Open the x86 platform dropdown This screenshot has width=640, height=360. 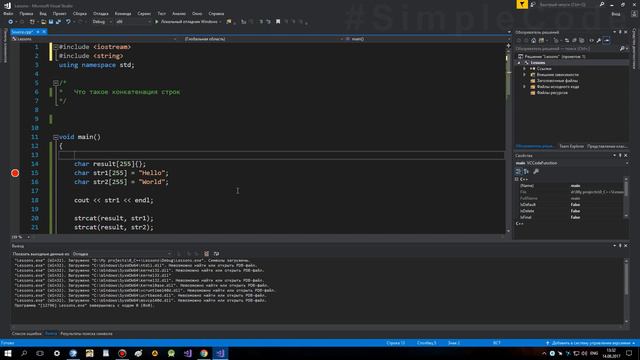click(133, 22)
